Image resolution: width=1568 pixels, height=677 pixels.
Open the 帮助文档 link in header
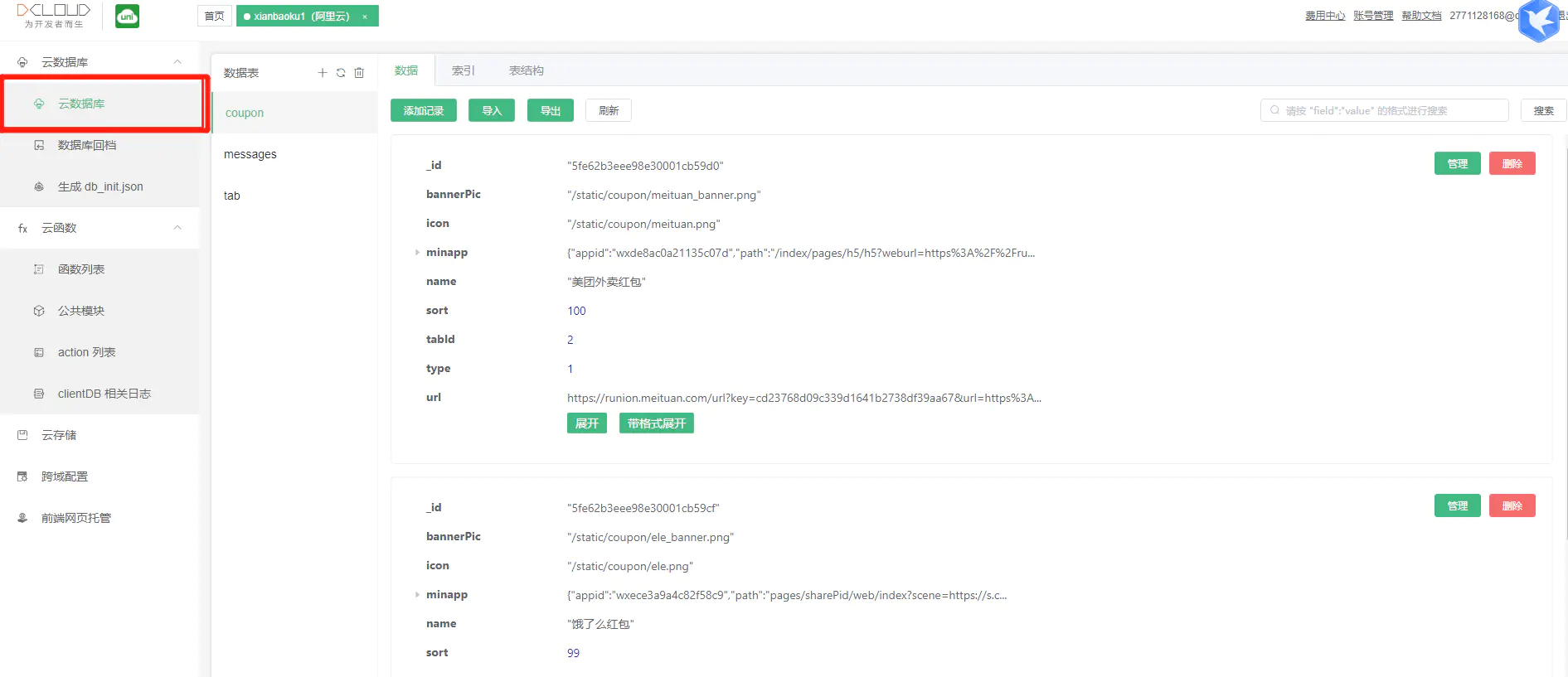1421,16
